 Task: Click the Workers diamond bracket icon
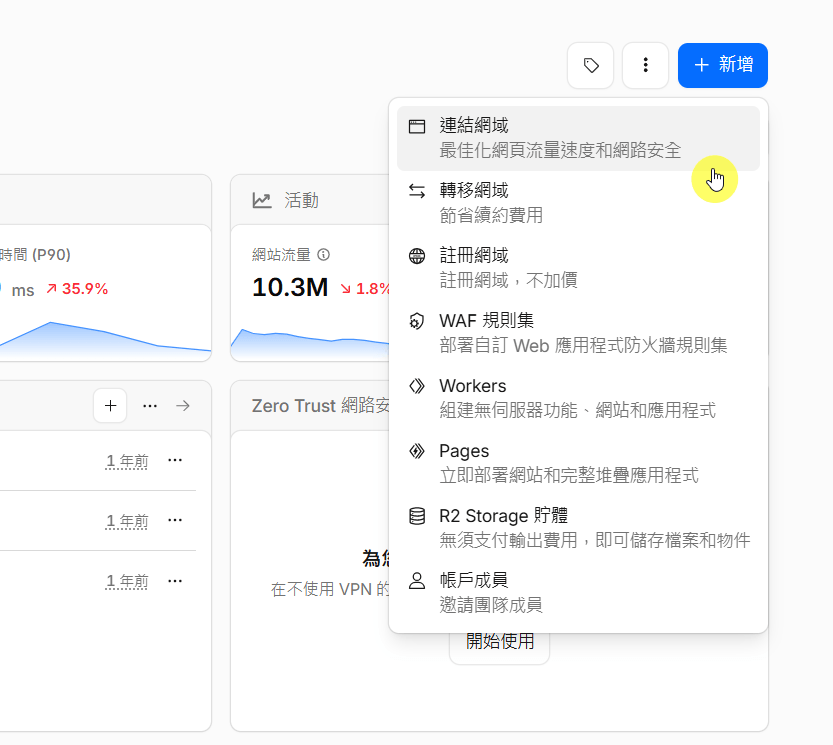coord(417,386)
